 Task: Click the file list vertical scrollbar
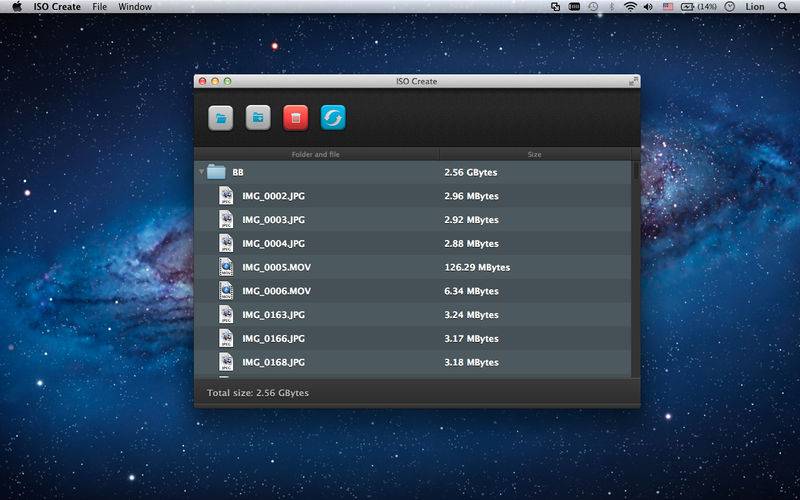click(x=636, y=270)
